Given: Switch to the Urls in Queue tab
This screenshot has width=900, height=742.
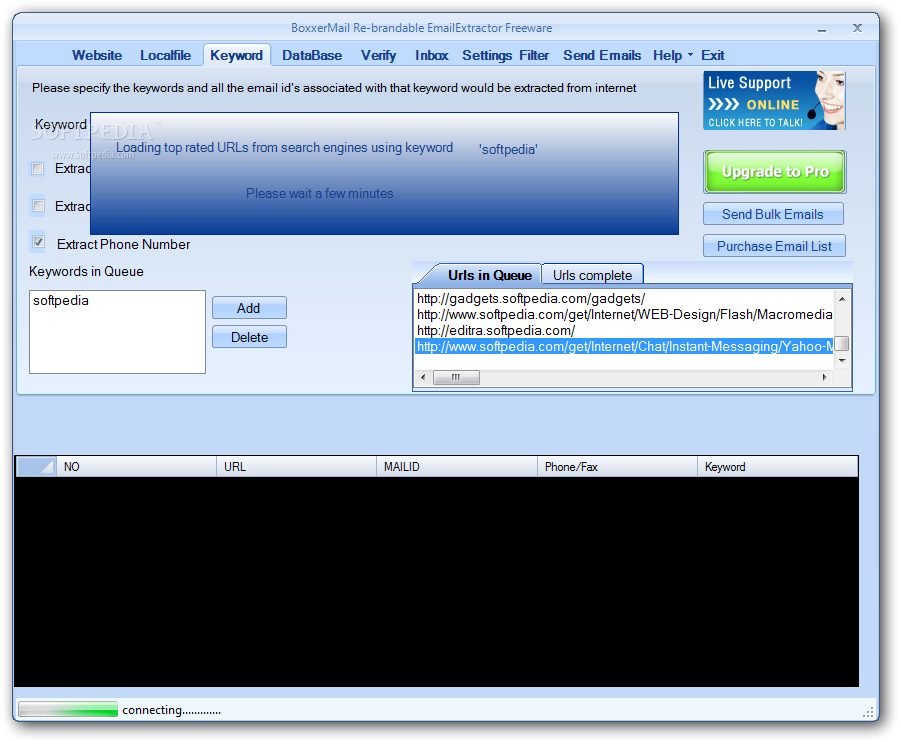Looking at the screenshot, I should coord(489,275).
